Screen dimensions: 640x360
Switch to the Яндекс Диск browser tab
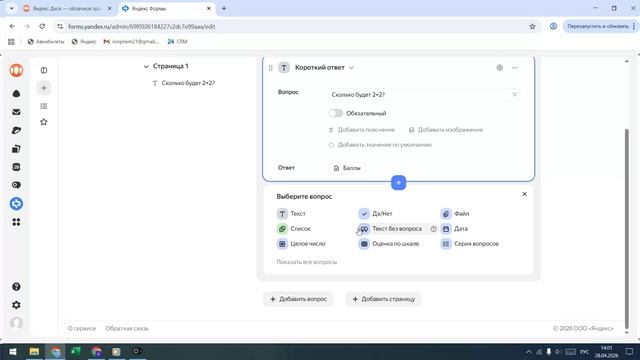tap(67, 8)
